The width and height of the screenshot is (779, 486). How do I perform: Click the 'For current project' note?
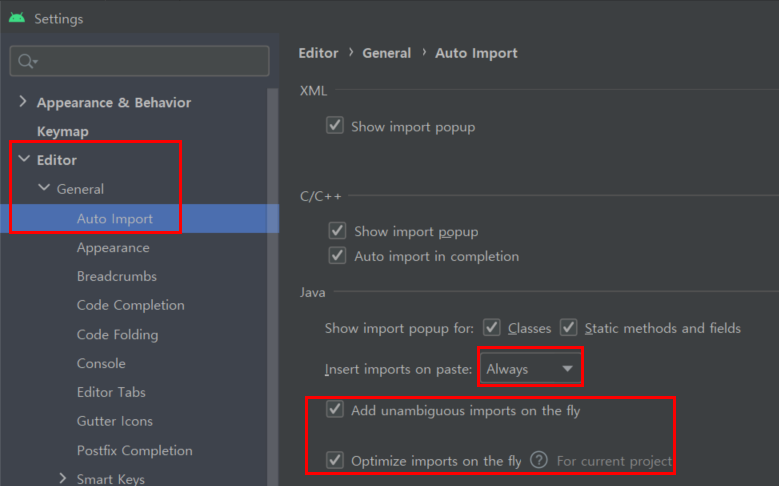tap(615, 461)
